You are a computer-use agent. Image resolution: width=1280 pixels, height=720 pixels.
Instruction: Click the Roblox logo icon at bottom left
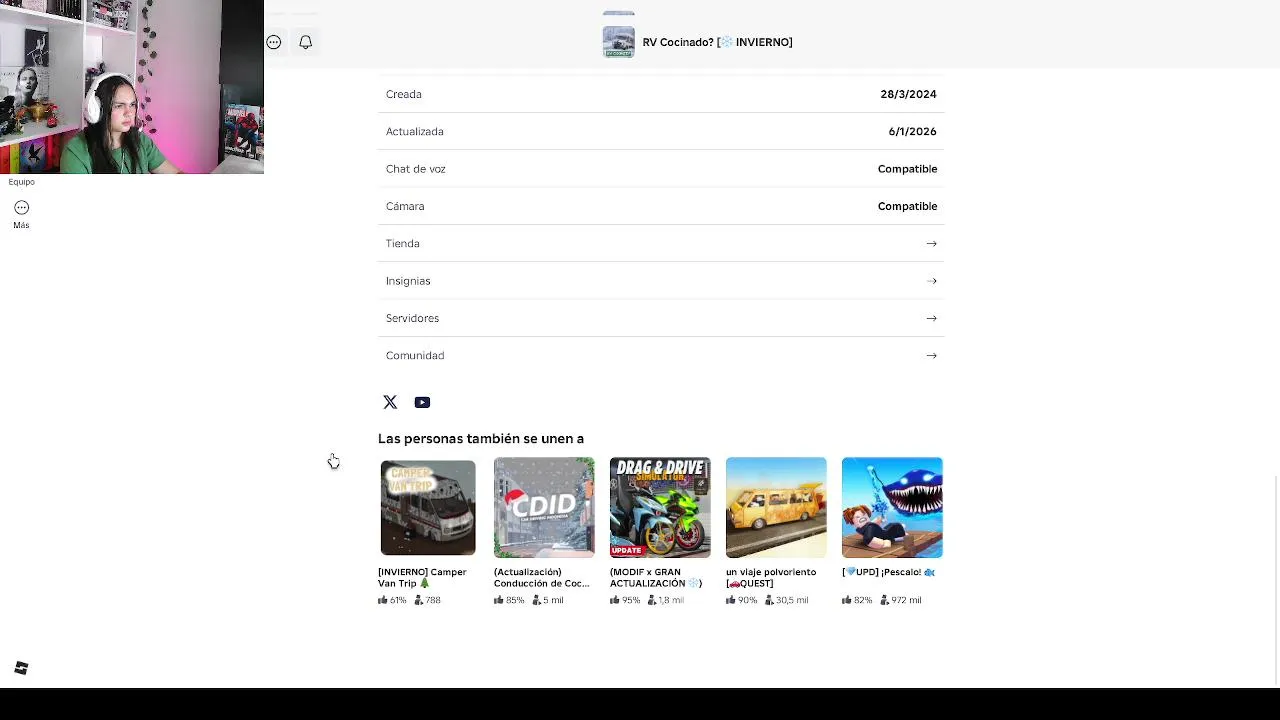point(21,668)
